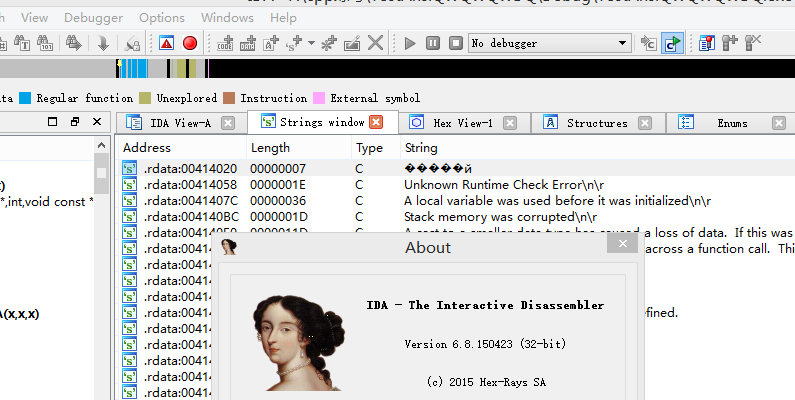Viewport: 795px width, 400px height.
Task: Click the run to cursor C icon
Action: click(648, 43)
